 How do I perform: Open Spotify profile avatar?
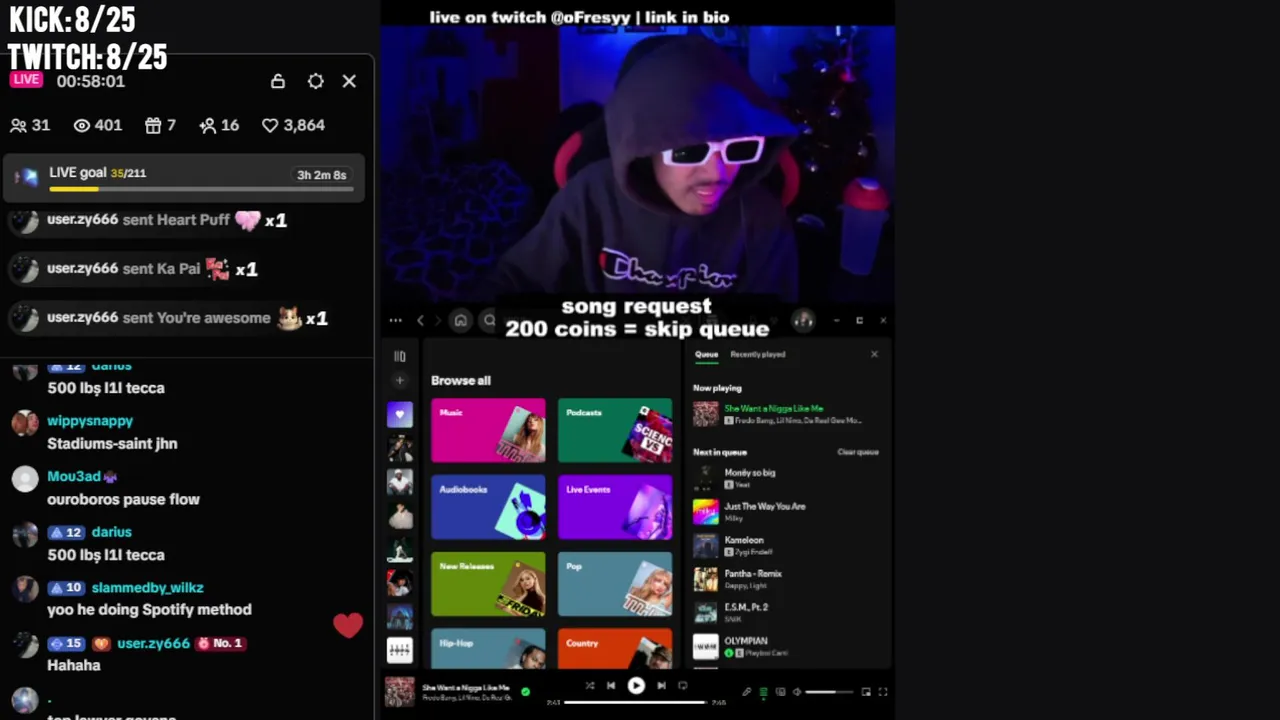coord(803,320)
